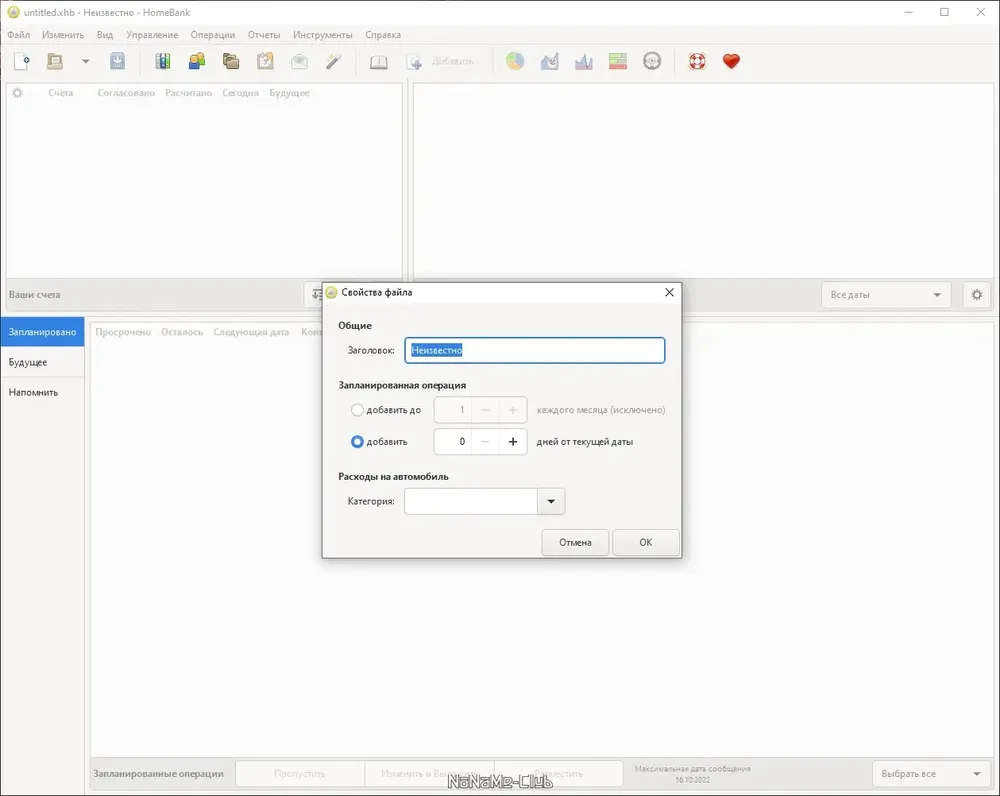Open the Scheduled/Templates manager icon
1000x796 pixels.
tap(265, 61)
